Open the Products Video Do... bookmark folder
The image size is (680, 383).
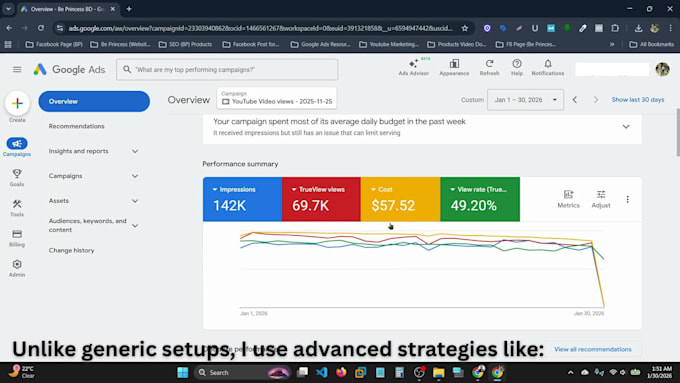[x=457, y=44]
